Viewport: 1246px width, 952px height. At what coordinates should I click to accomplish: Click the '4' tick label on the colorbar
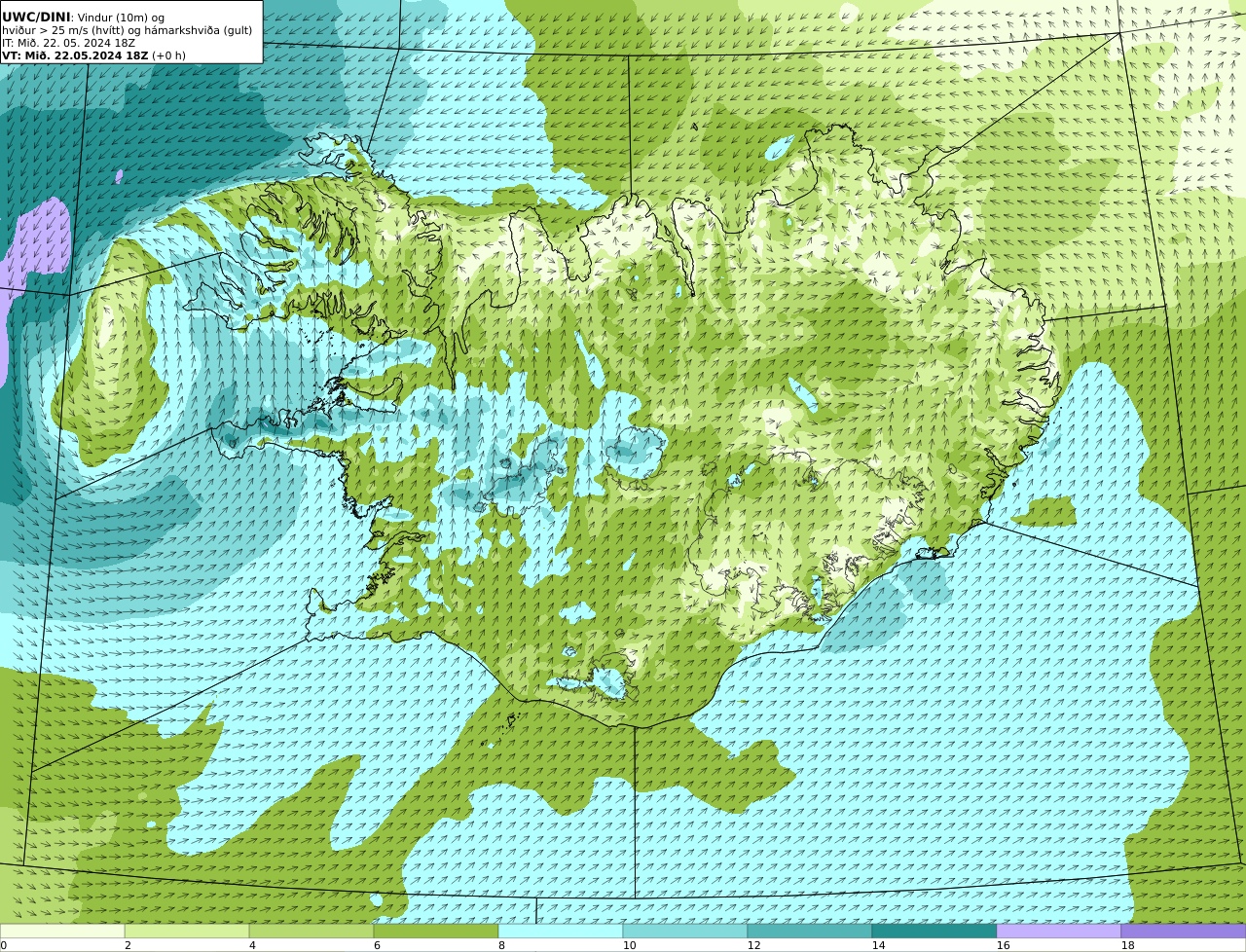252,945
